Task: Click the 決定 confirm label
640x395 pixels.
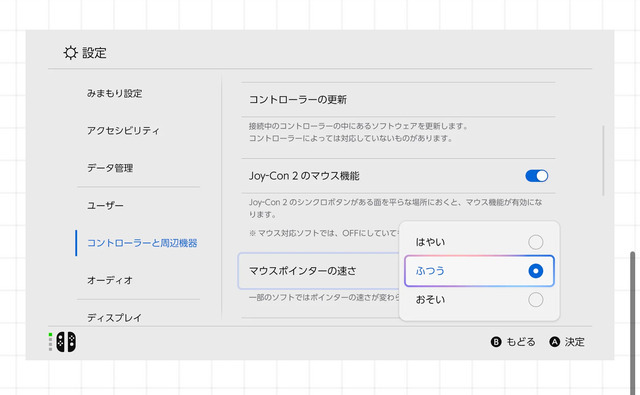Action: (575, 342)
